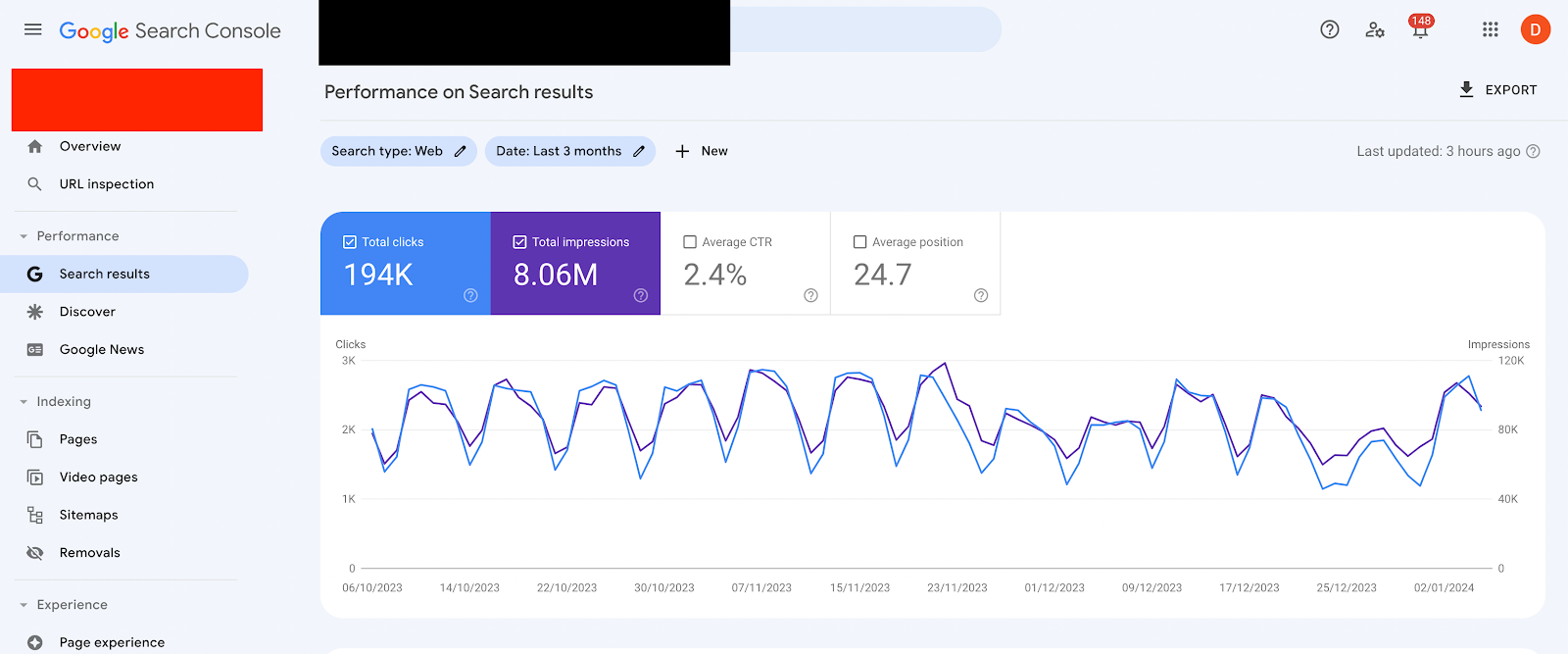
Task: Collapse the Performance section arrow
Action: [24, 236]
